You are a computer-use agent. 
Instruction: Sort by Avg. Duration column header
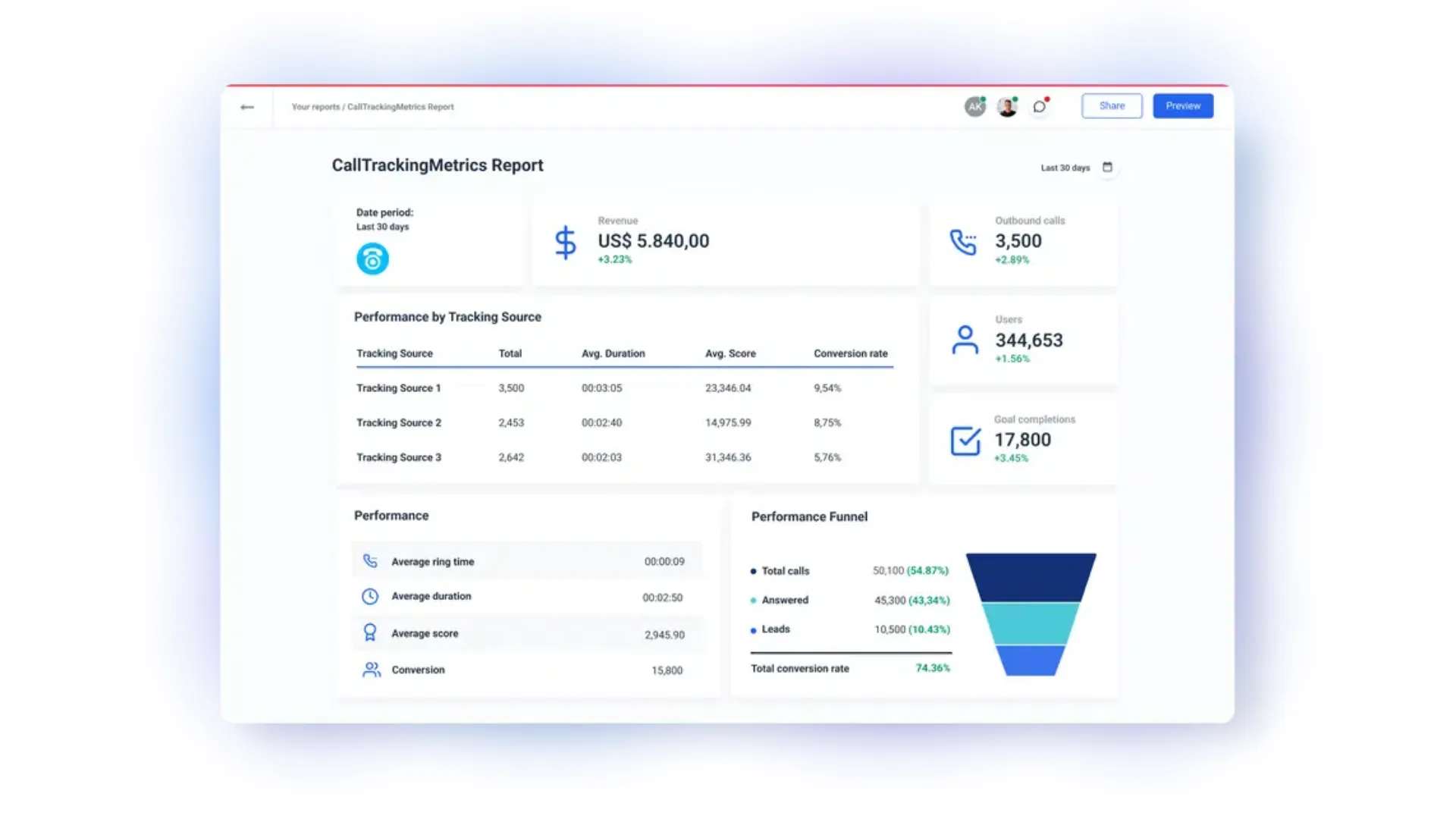click(x=613, y=353)
